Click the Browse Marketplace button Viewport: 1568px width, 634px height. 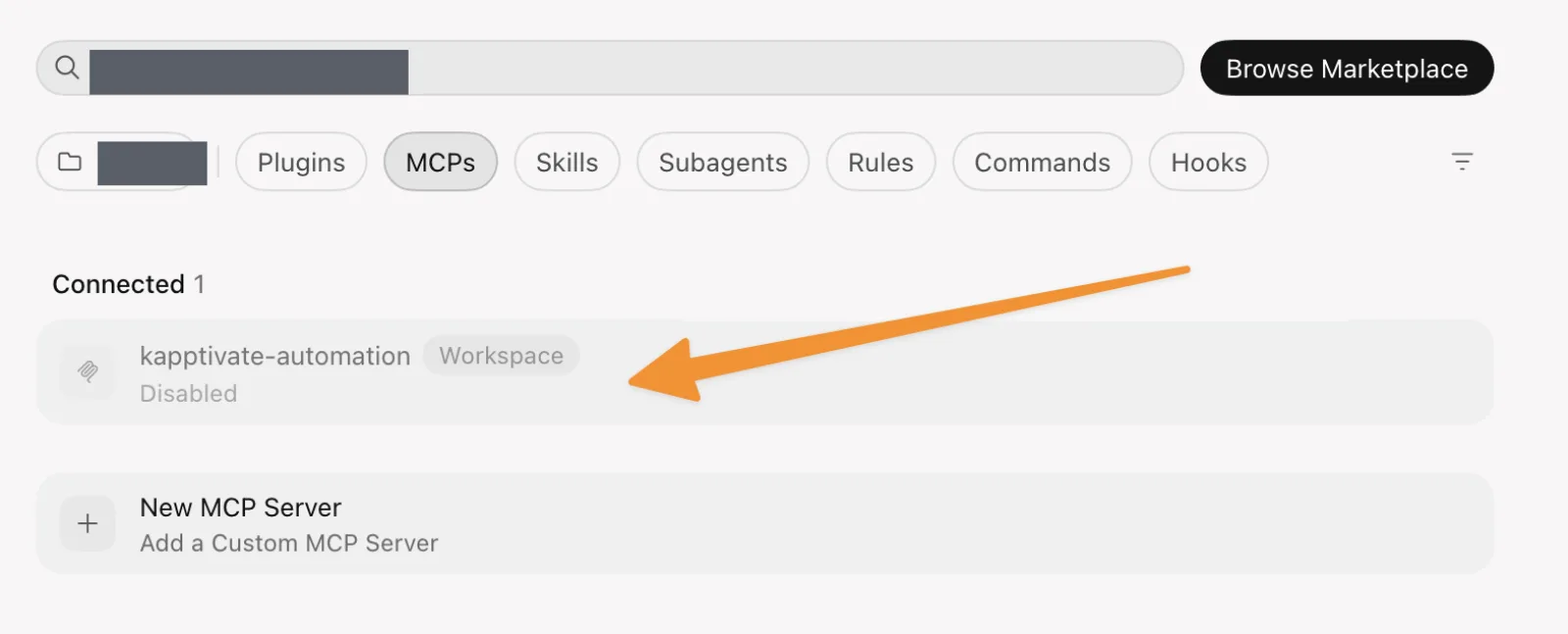coord(1347,68)
